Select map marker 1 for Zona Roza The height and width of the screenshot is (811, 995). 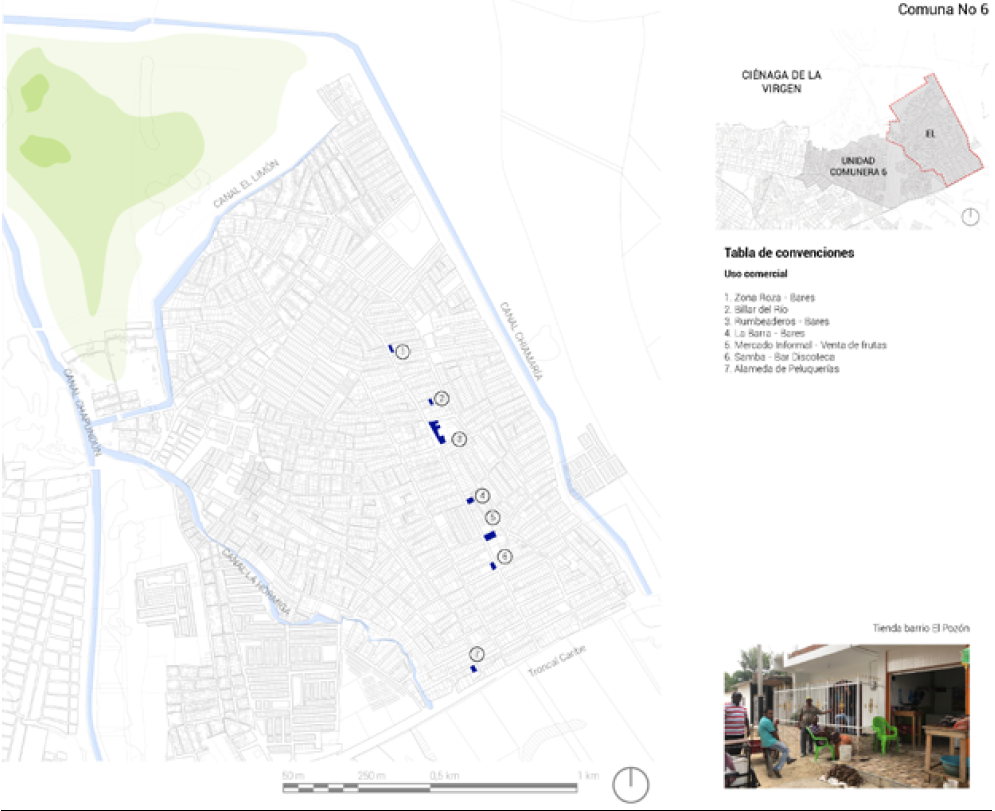tap(403, 351)
